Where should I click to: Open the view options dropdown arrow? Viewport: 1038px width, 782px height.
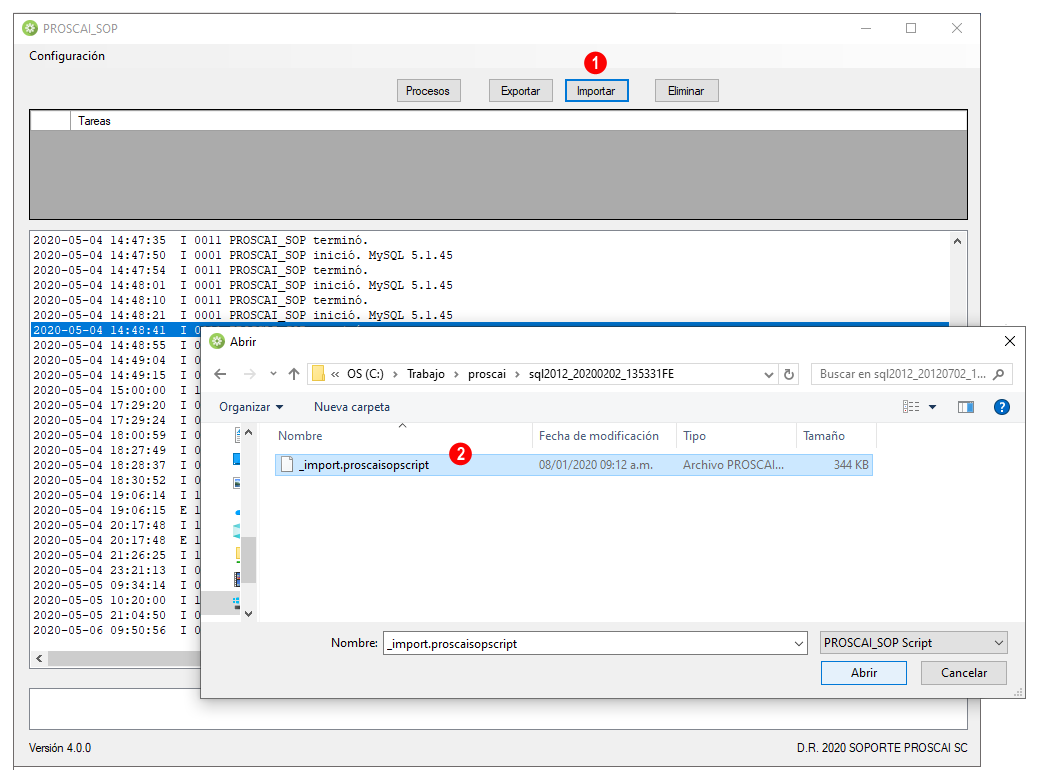point(933,407)
